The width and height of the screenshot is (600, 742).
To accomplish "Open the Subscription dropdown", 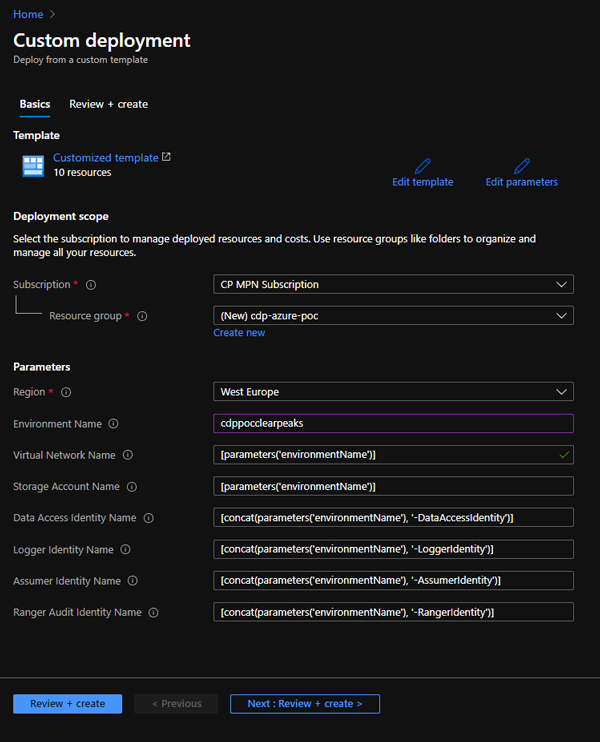I will pos(393,284).
